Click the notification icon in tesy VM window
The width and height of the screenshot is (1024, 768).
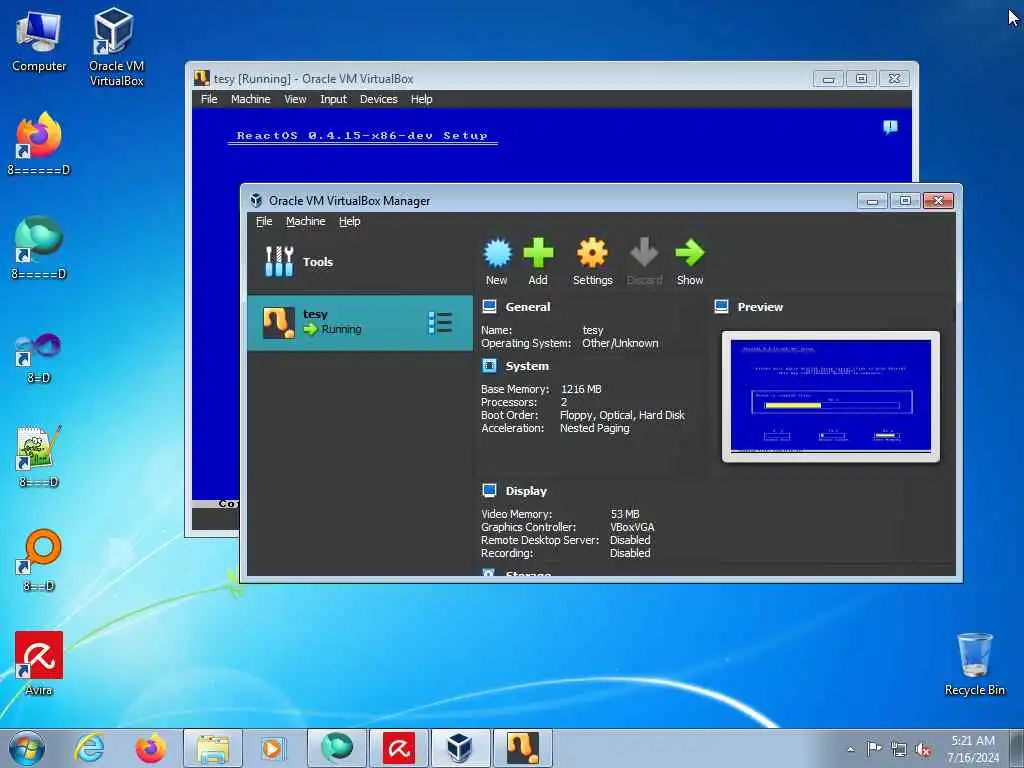pyautogui.click(x=890, y=127)
